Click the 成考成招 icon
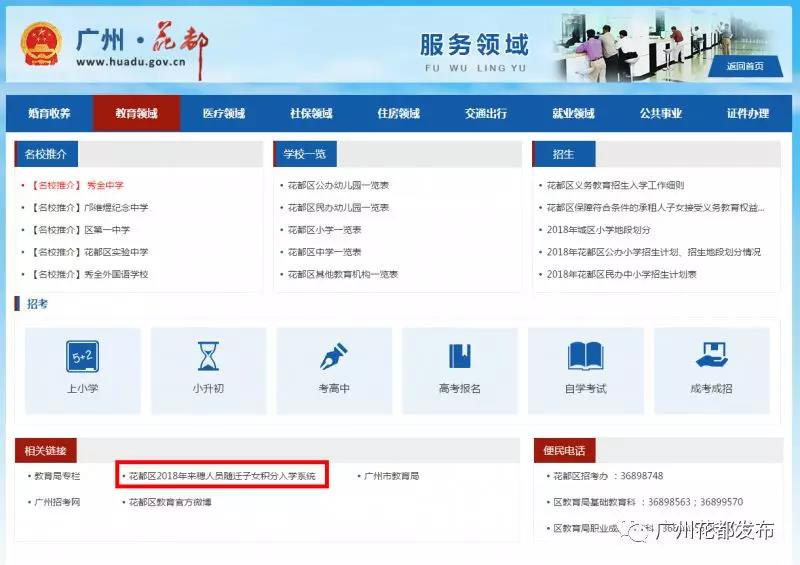This screenshot has width=800, height=565. (x=711, y=357)
